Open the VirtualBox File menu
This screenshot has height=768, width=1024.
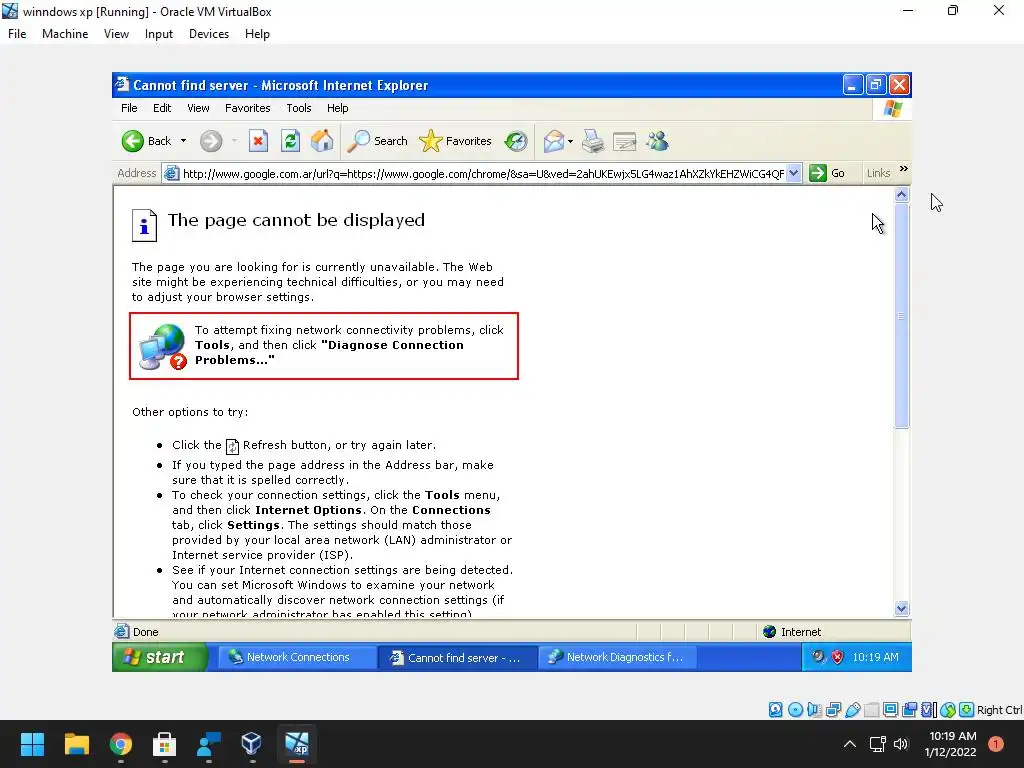[17, 34]
